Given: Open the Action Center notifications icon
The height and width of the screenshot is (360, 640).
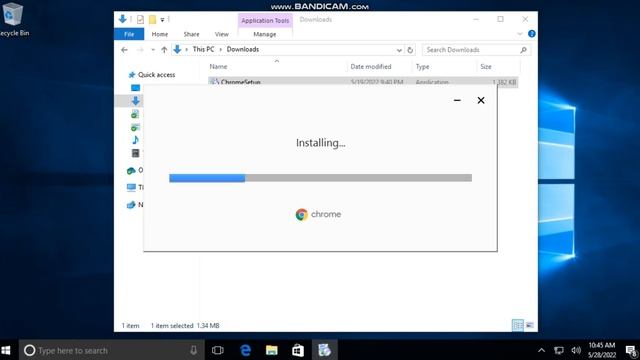Looking at the screenshot, I should pyautogui.click(x=631, y=351).
